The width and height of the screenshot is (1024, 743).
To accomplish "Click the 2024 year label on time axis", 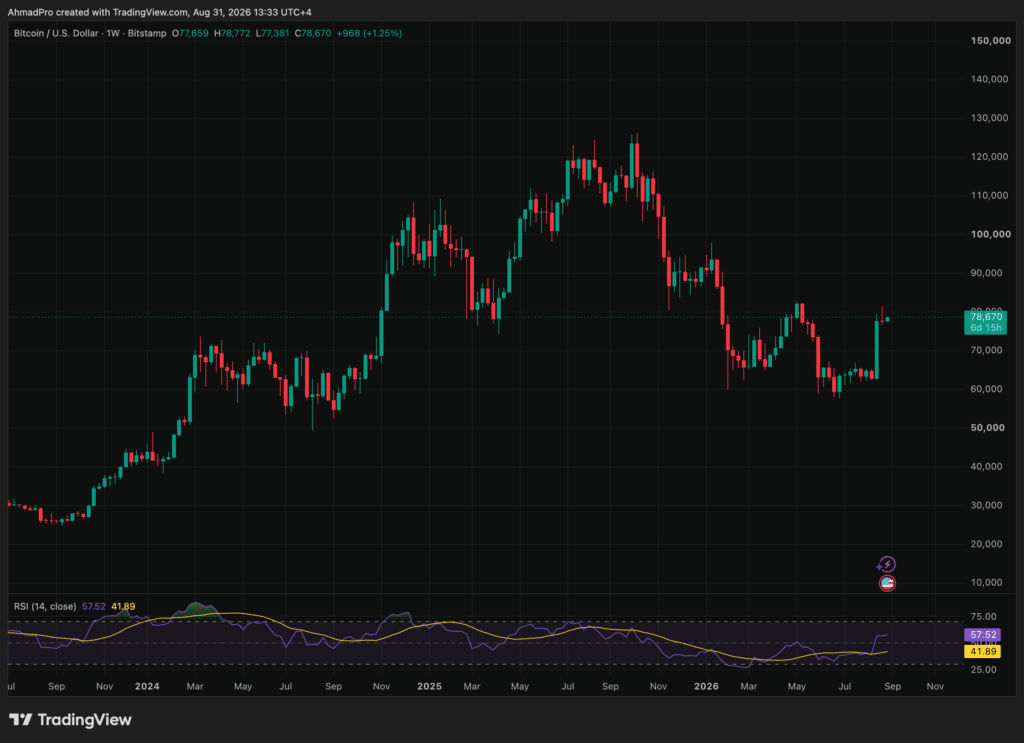I will [147, 686].
